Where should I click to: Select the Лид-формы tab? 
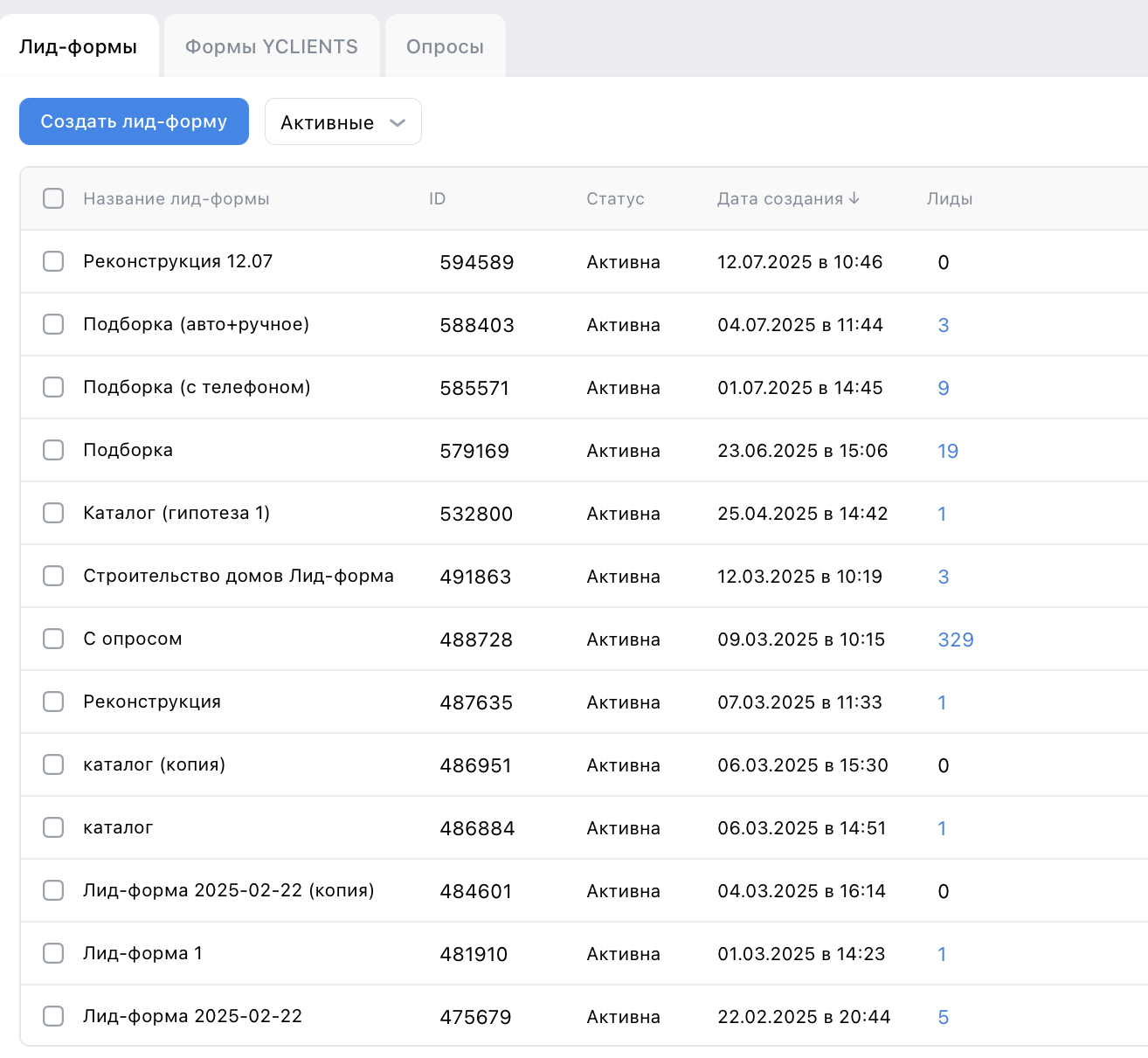(79, 47)
